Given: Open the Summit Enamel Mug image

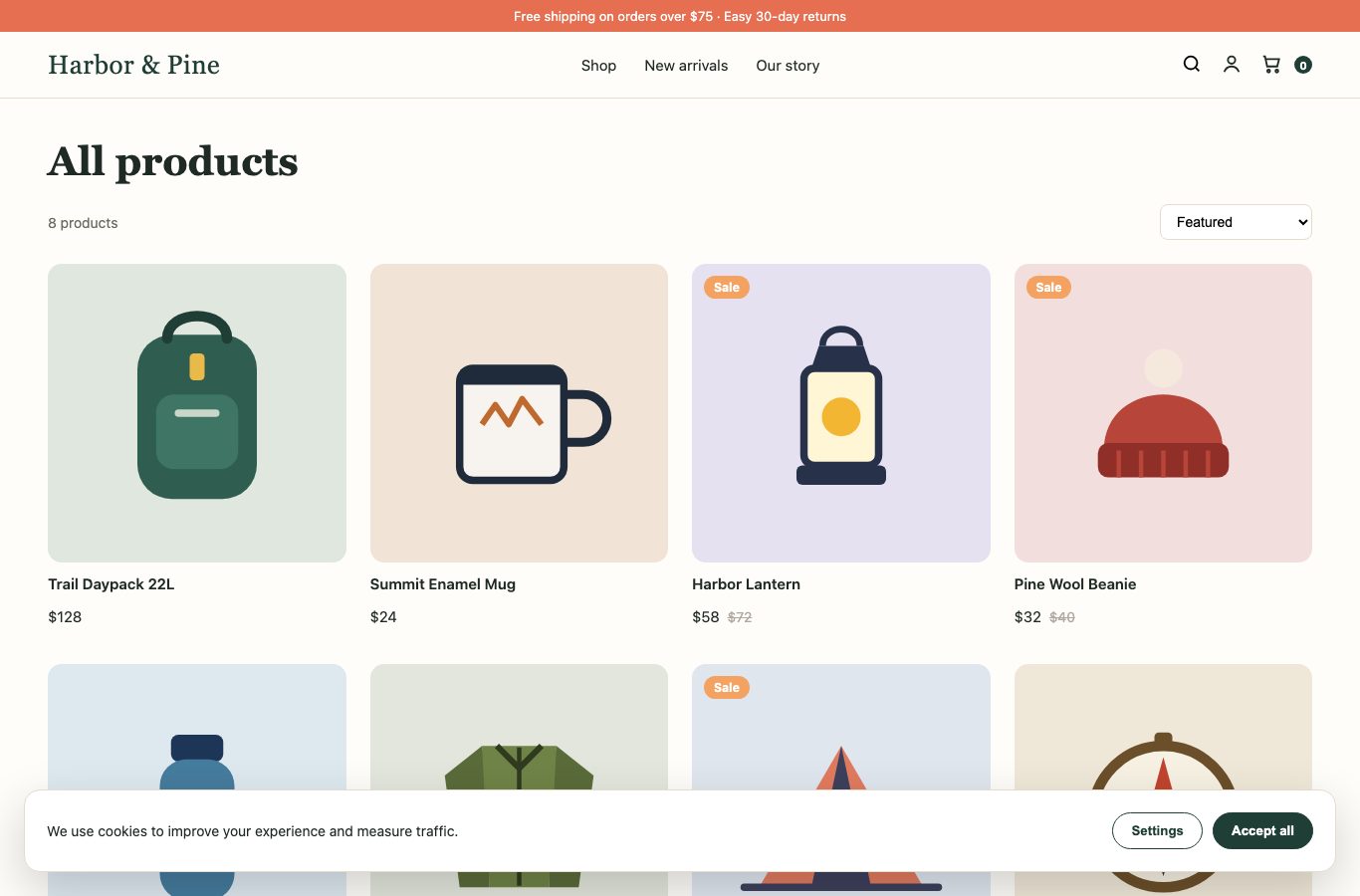Looking at the screenshot, I should click(x=519, y=413).
